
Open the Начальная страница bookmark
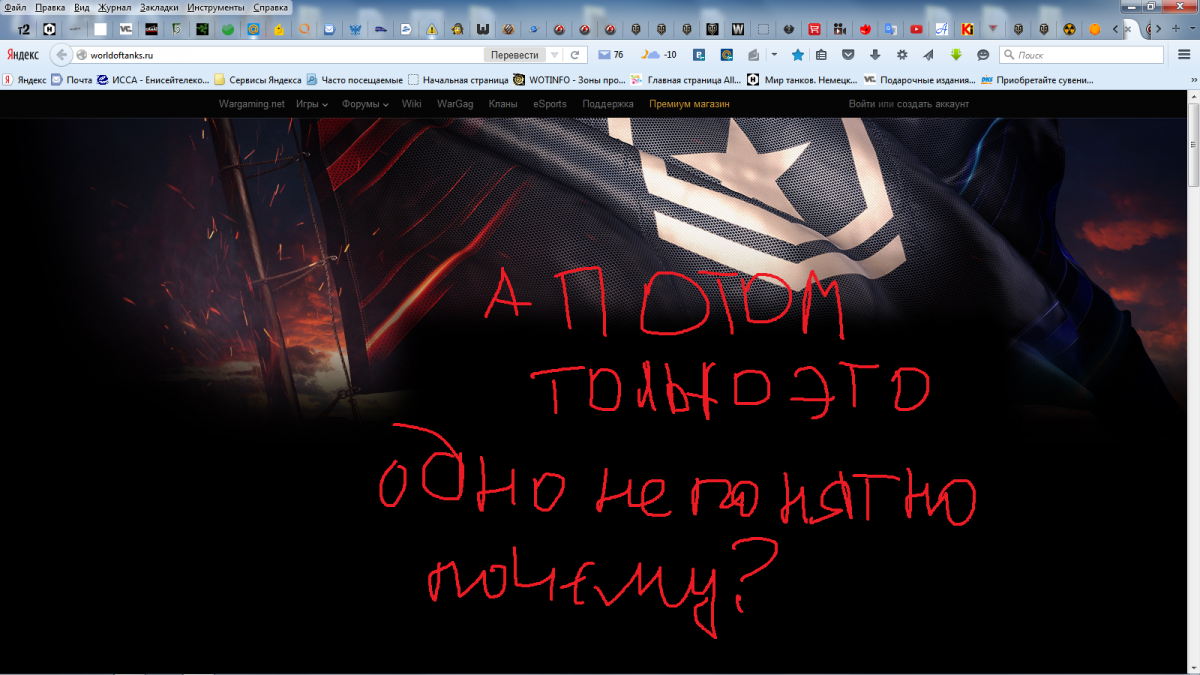(x=459, y=80)
